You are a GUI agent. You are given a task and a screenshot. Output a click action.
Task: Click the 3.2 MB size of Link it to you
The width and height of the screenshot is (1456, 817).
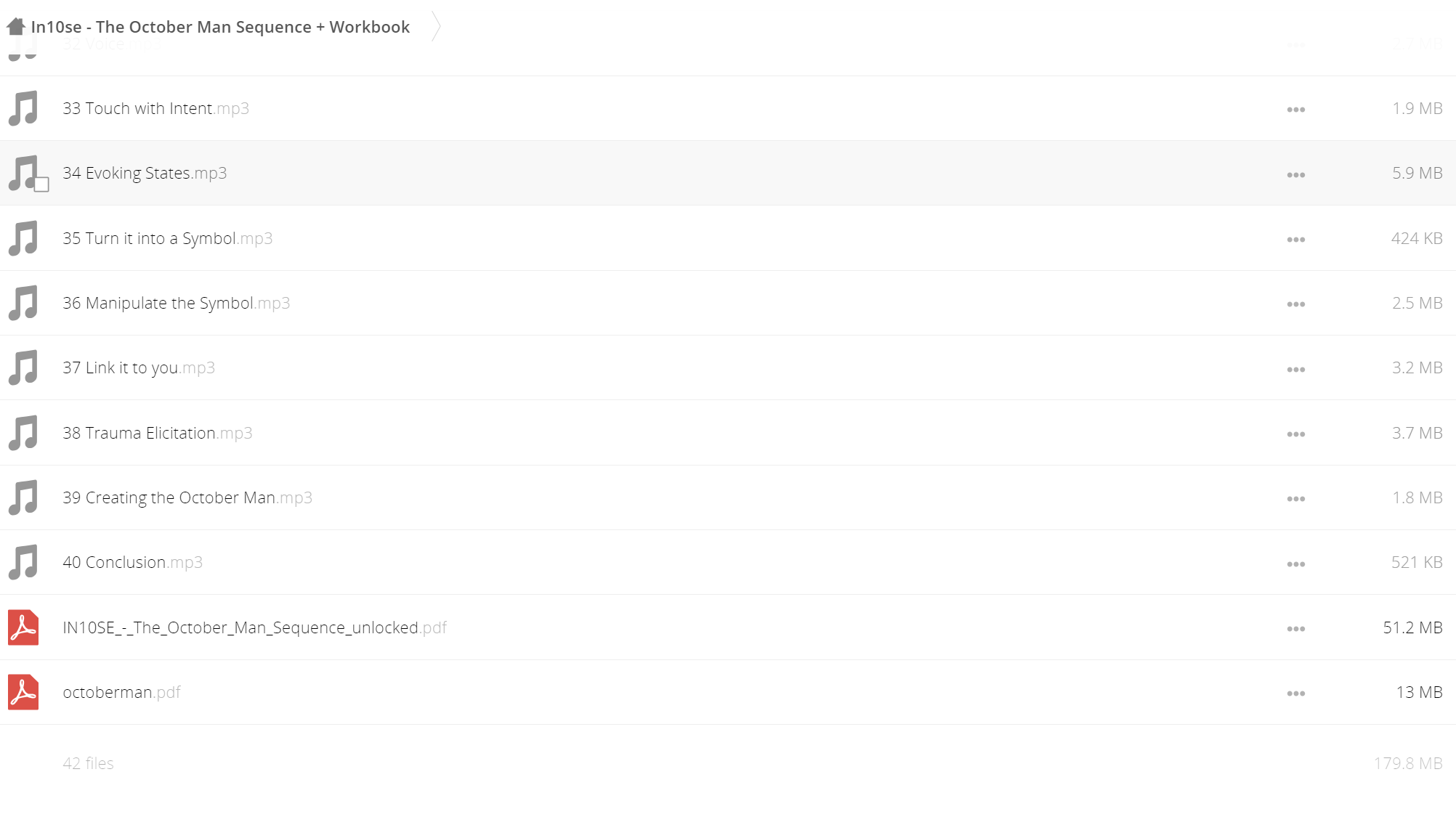[x=1417, y=367]
